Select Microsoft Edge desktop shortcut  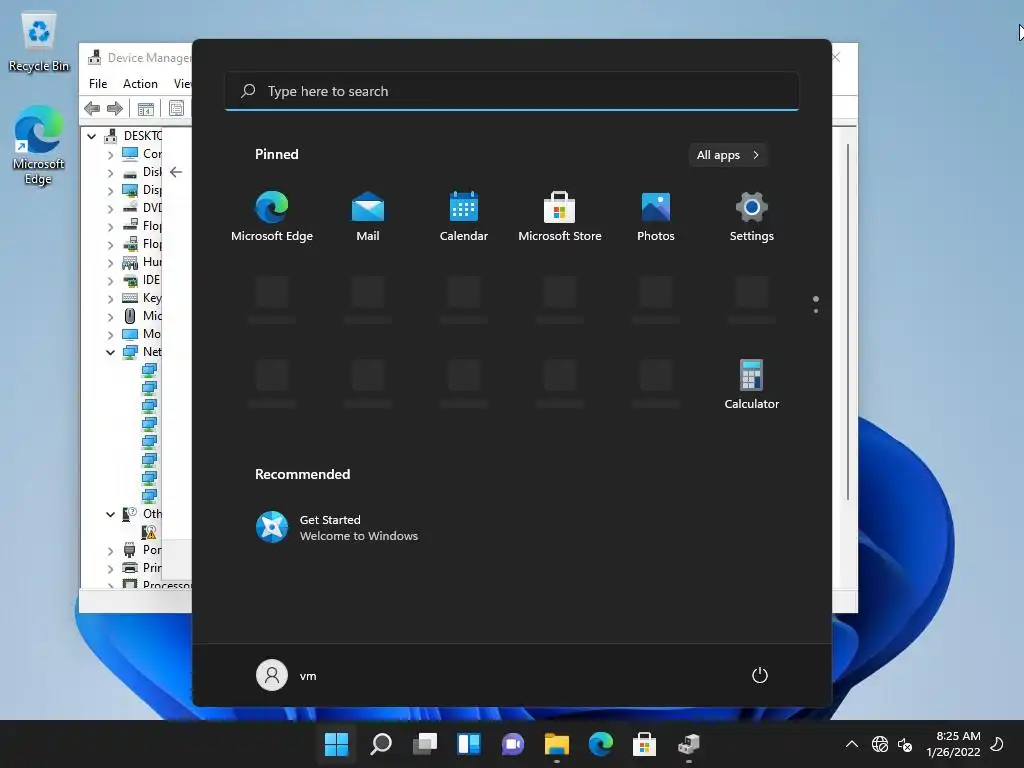pos(39,146)
